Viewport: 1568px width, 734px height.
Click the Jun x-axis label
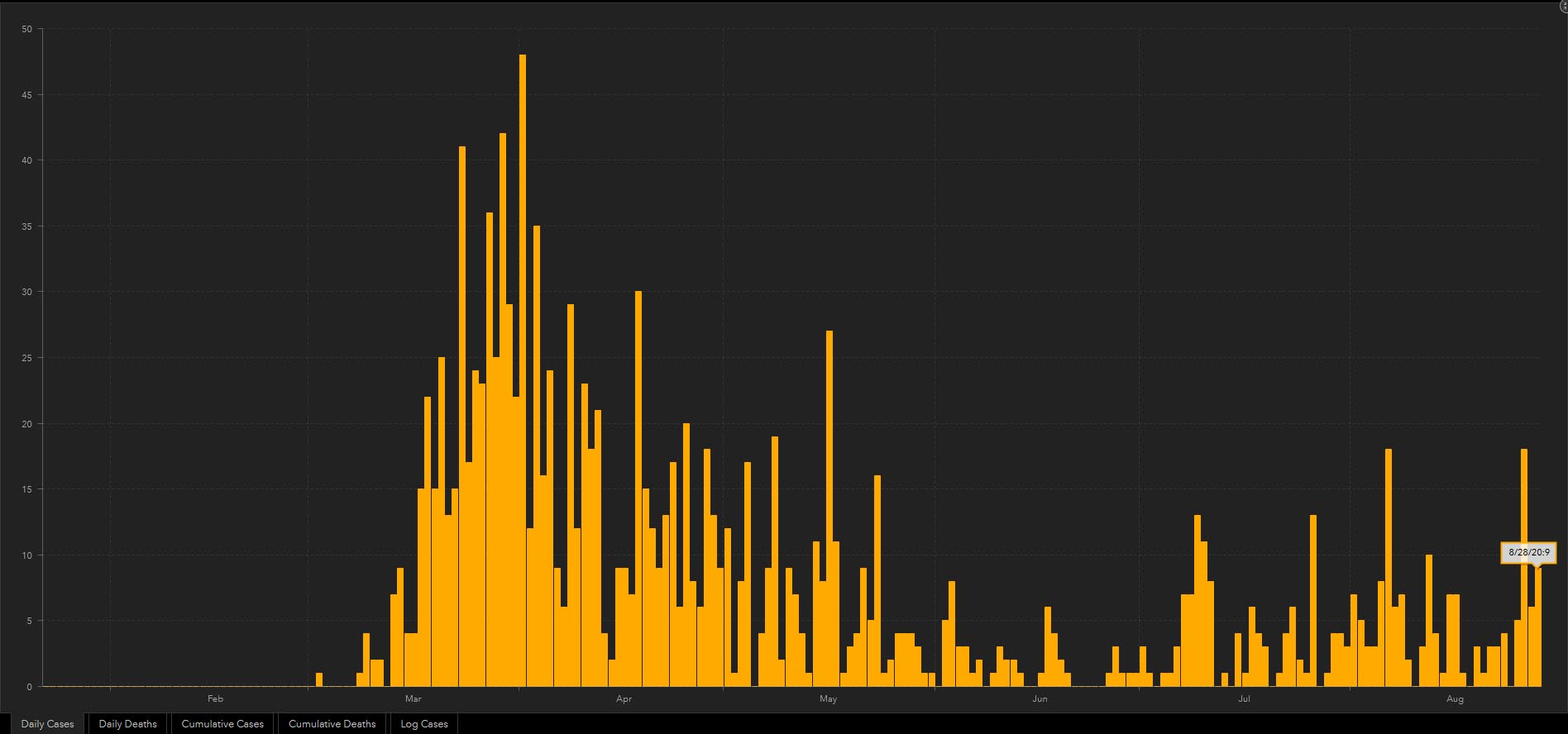point(1040,698)
